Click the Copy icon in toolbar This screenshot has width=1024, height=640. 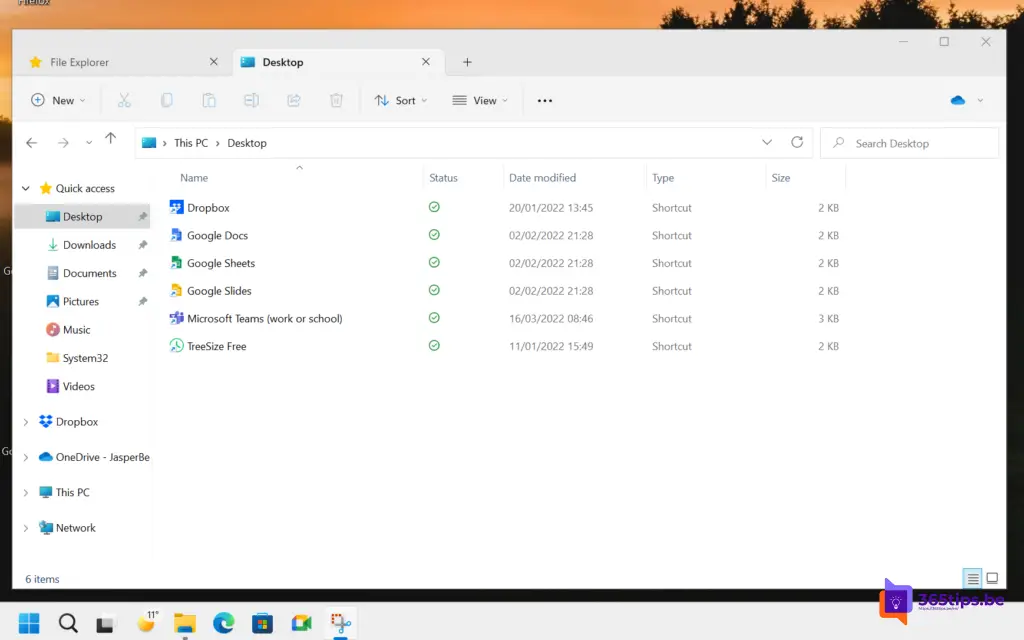tap(167, 100)
